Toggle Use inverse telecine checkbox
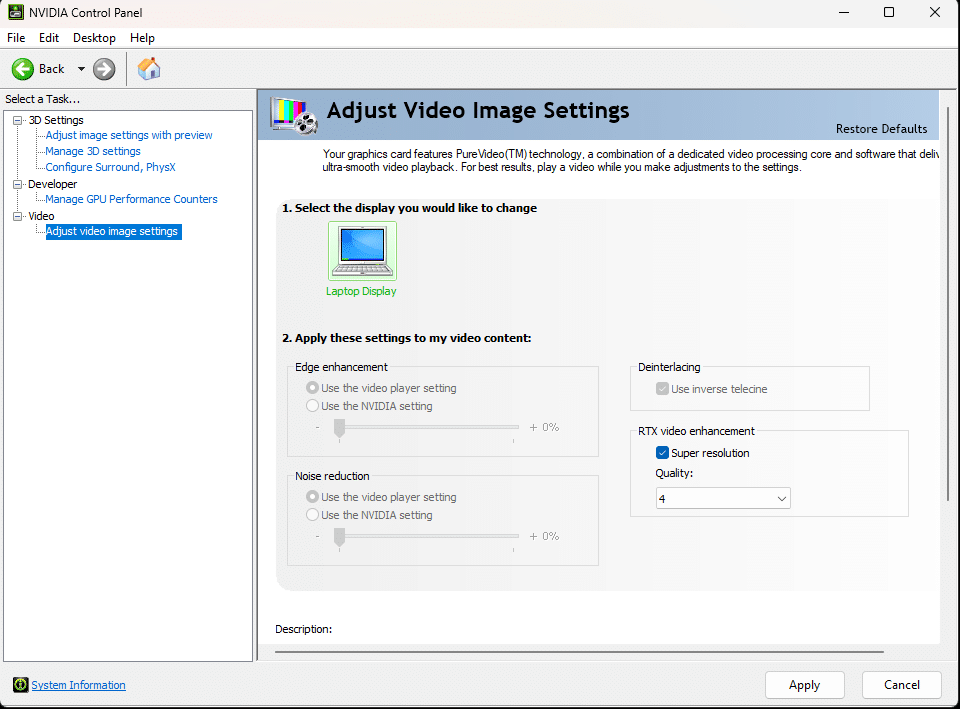Screen dimensions: 960x709 coord(662,389)
